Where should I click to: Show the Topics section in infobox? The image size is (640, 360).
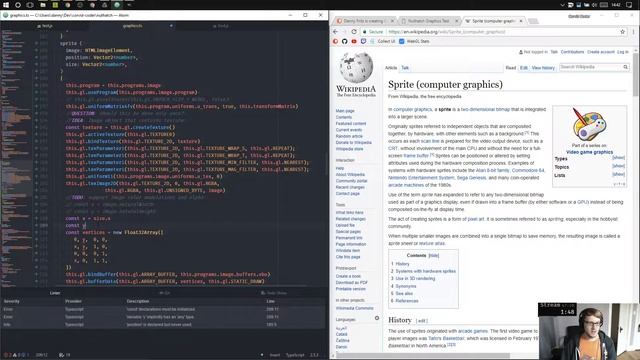click(x=618, y=166)
